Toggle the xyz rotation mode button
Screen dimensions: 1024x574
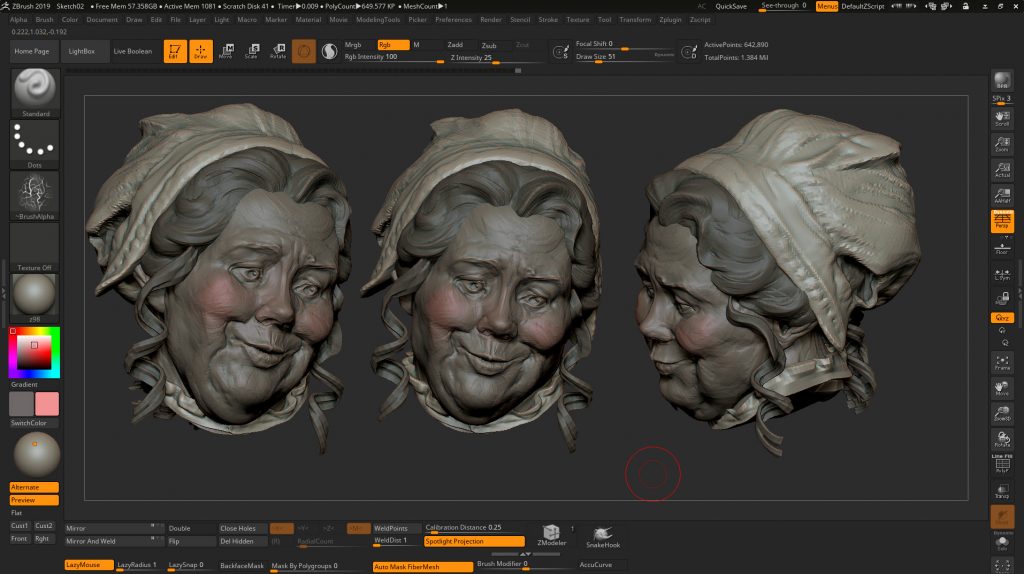point(1002,318)
